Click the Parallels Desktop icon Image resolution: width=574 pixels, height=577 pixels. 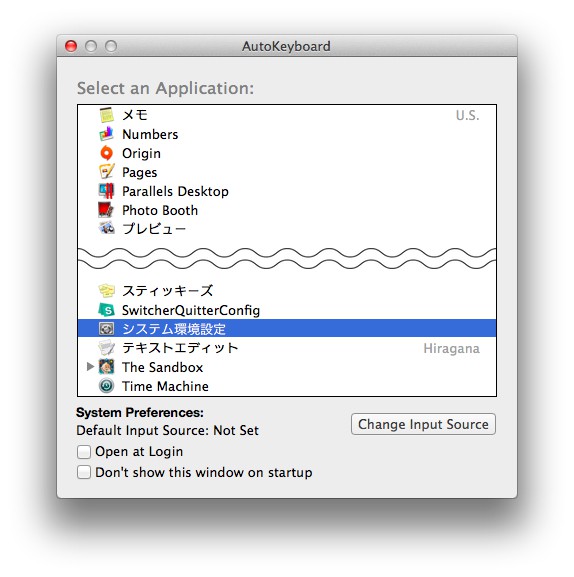click(107, 191)
